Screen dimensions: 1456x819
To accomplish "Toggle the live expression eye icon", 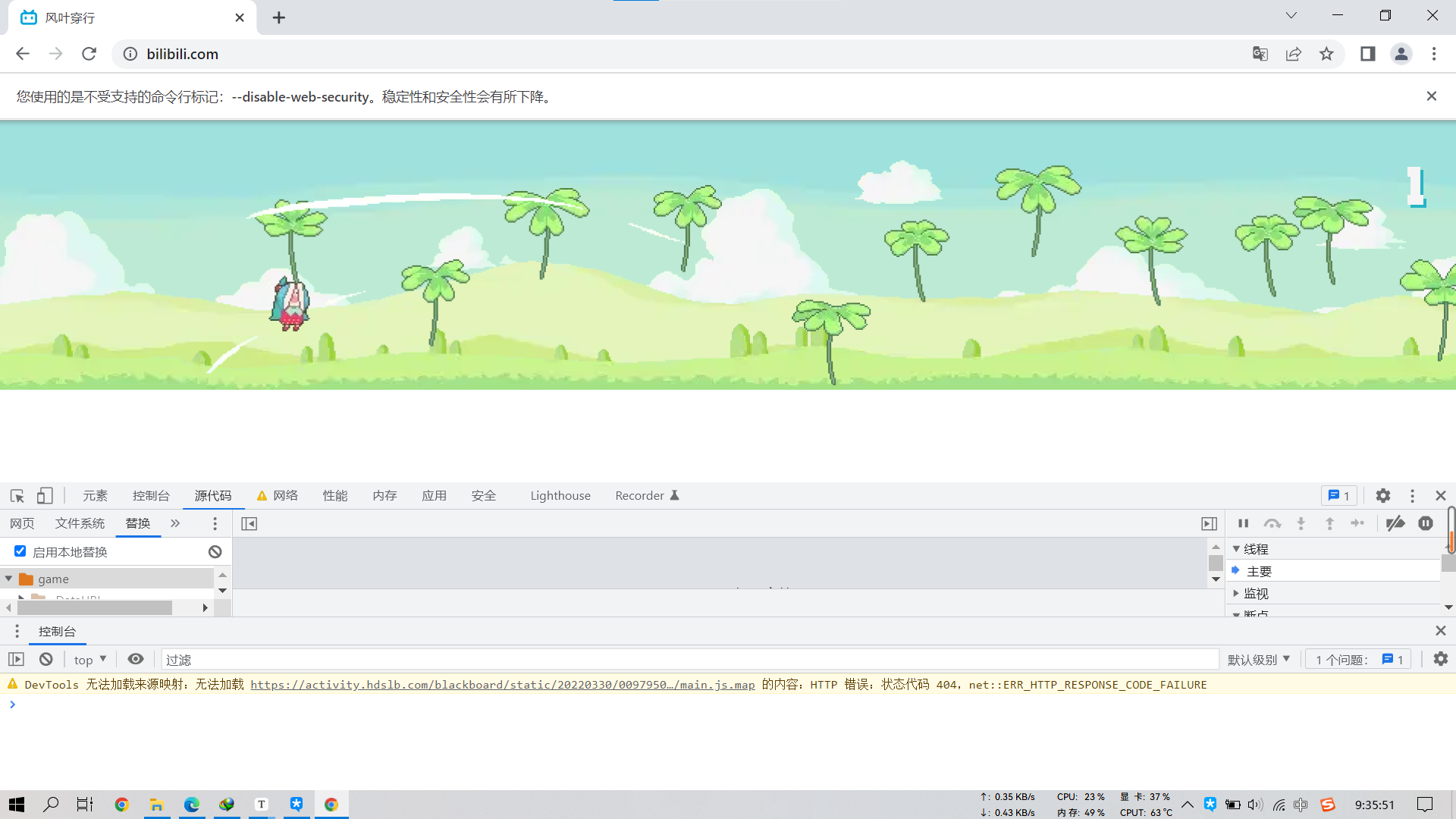I will [136, 660].
